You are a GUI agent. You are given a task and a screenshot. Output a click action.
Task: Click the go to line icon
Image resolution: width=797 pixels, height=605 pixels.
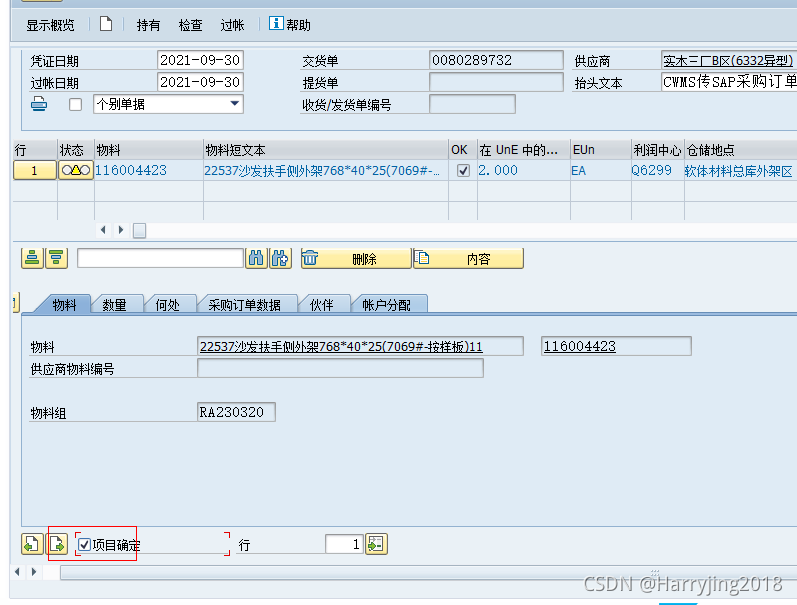(376, 544)
